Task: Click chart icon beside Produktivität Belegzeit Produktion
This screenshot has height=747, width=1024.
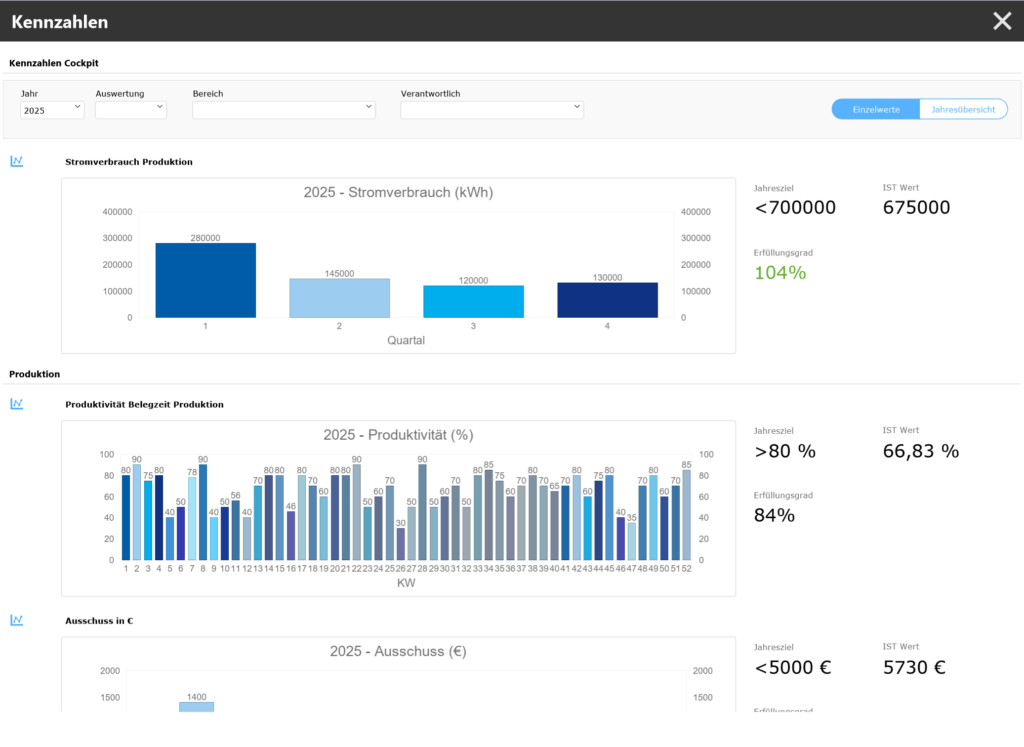Action: tap(16, 404)
